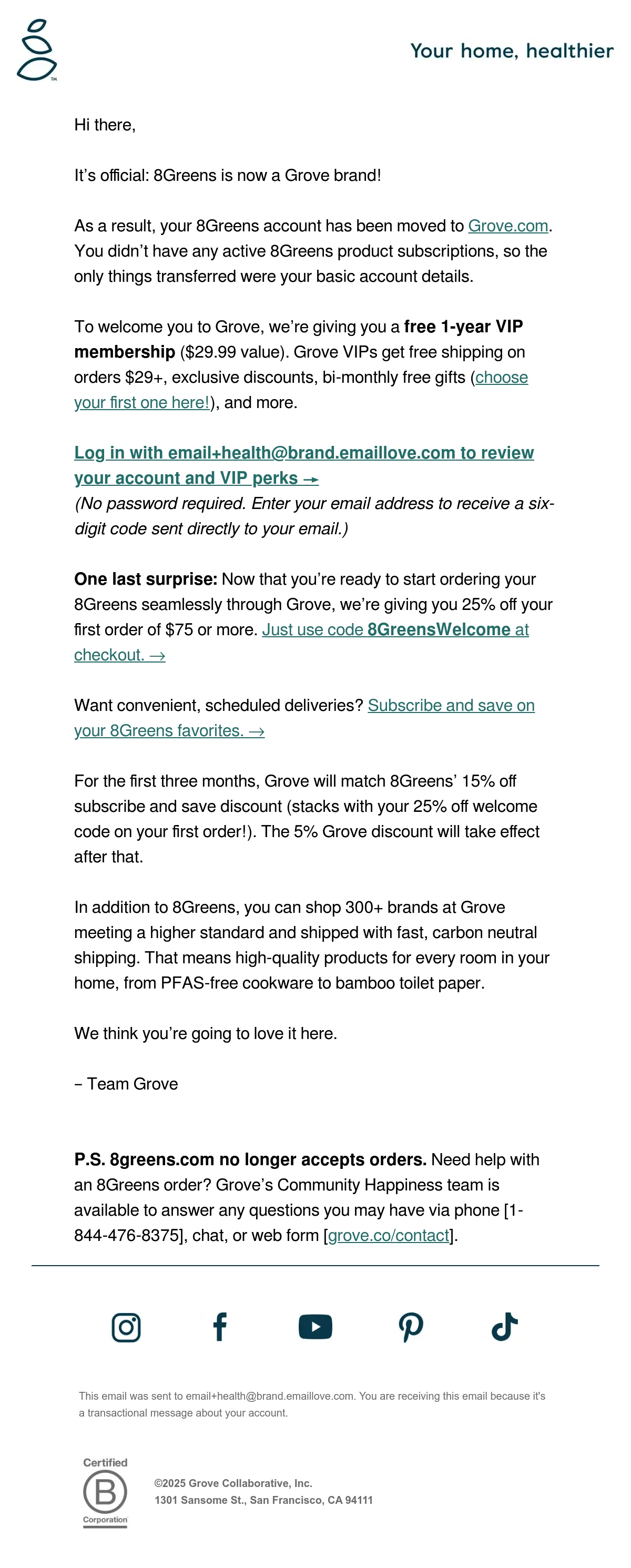Viewport: 631px width, 1568px height.
Task: Open 'Subscribe and save on your 8Greens favorites' link
Action: point(304,718)
